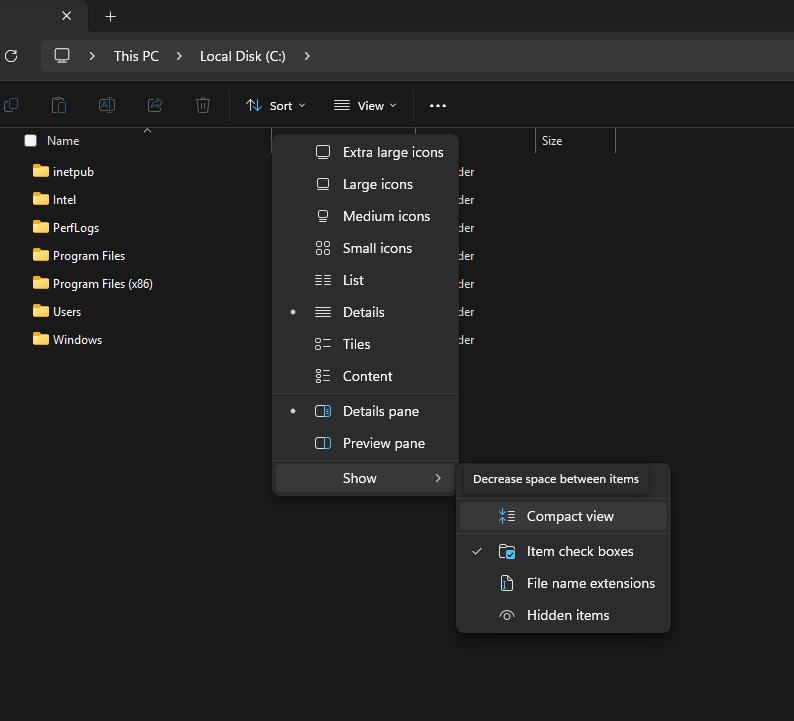Image resolution: width=794 pixels, height=721 pixels.
Task: Choose Medium icons view
Action: pyautogui.click(x=366, y=216)
